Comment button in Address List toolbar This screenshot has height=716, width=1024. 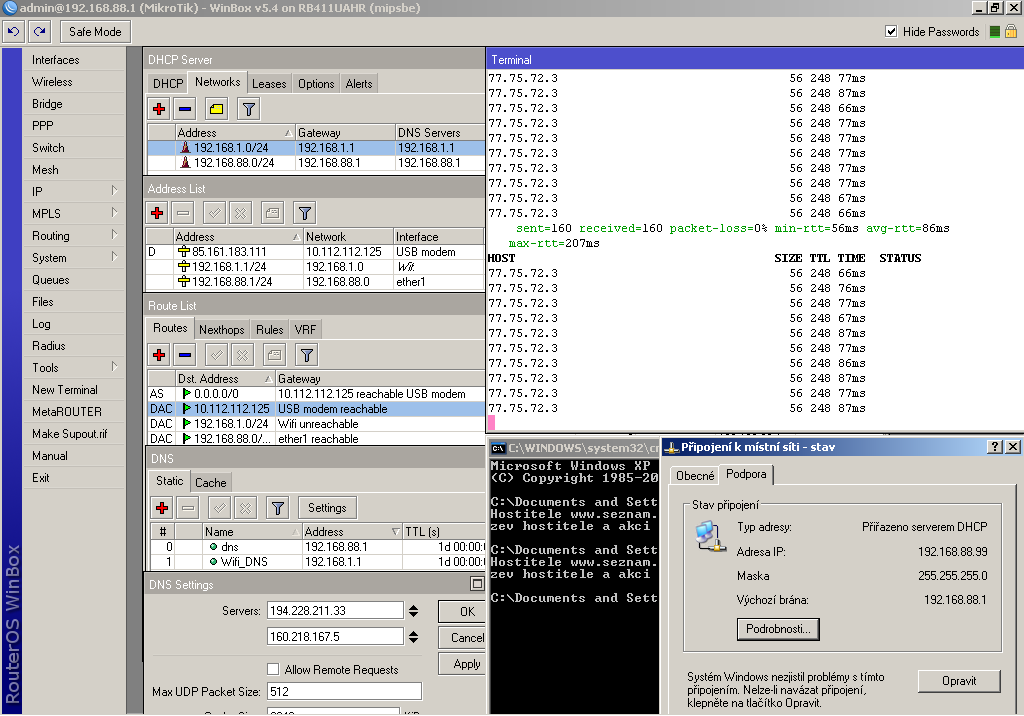272,213
